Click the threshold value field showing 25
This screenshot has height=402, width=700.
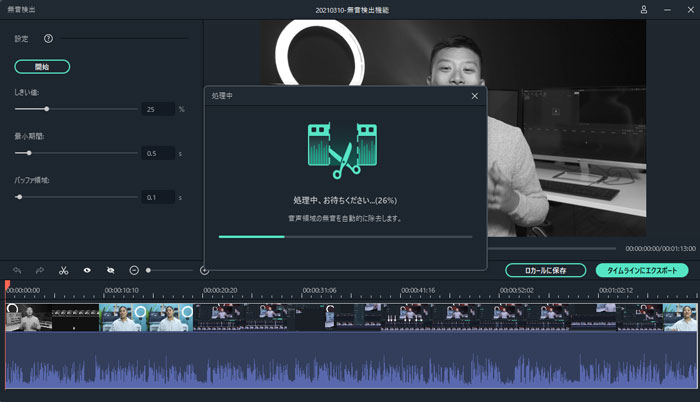(158, 109)
